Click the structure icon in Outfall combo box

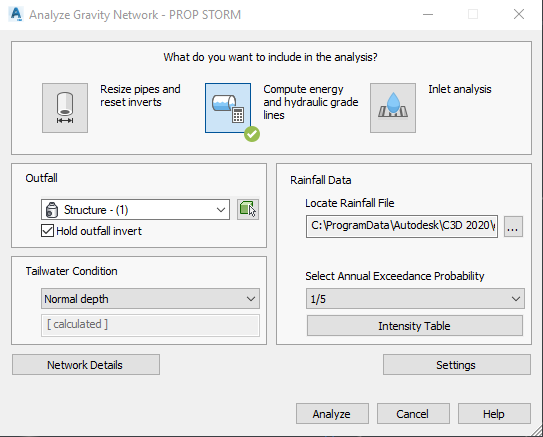click(x=52, y=209)
